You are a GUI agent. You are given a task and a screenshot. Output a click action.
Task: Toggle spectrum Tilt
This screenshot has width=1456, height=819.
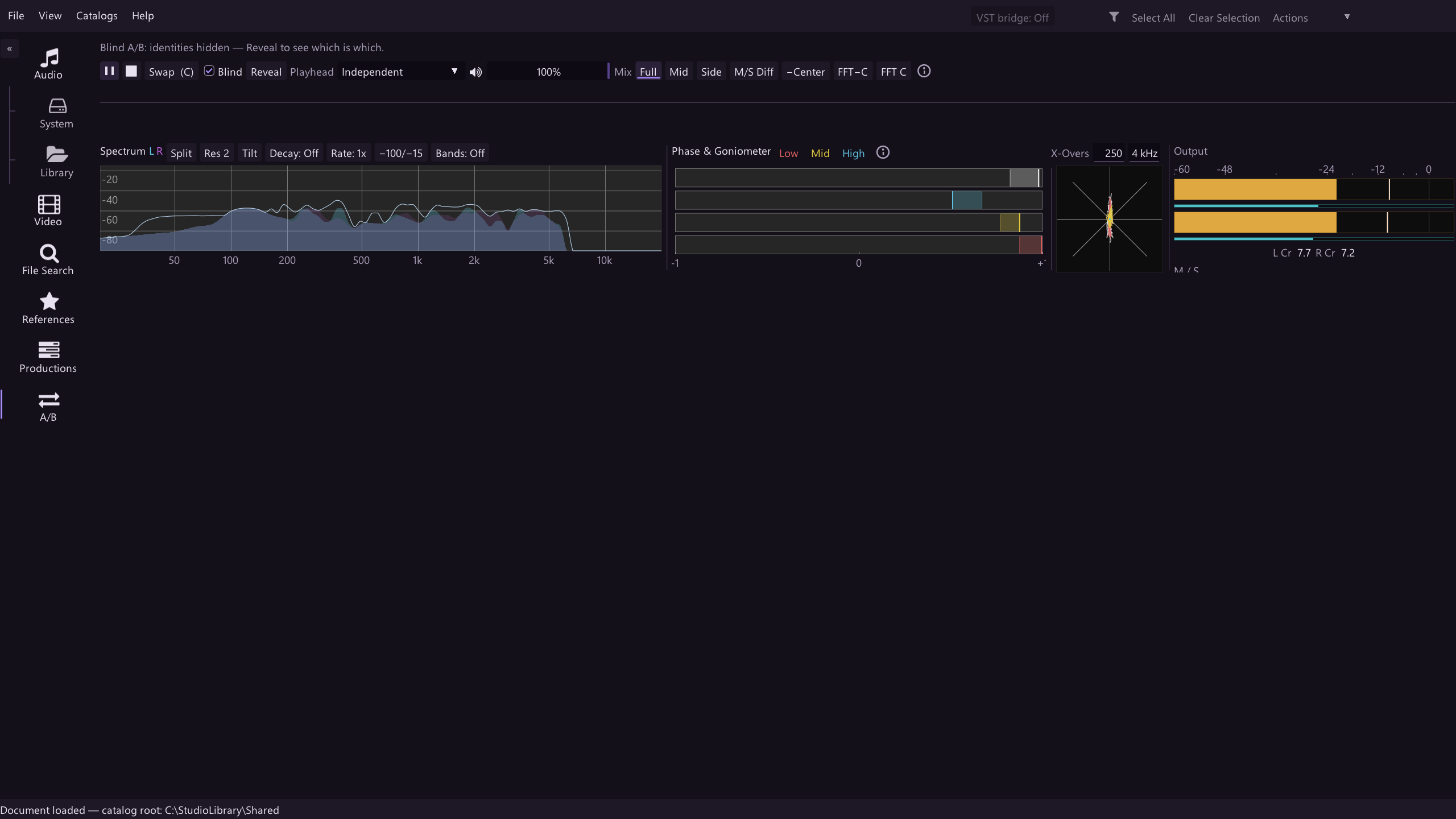point(250,153)
